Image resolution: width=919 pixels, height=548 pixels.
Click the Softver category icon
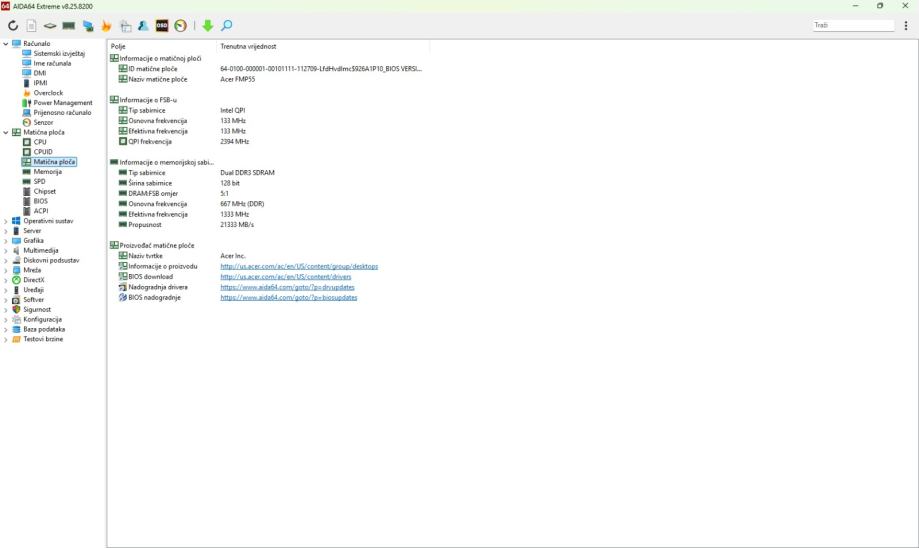[x=16, y=300]
